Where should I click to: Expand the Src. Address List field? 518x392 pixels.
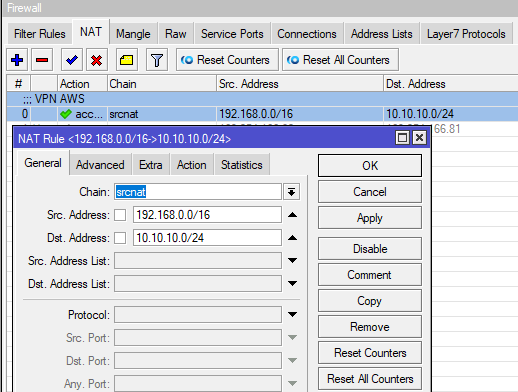click(292, 261)
